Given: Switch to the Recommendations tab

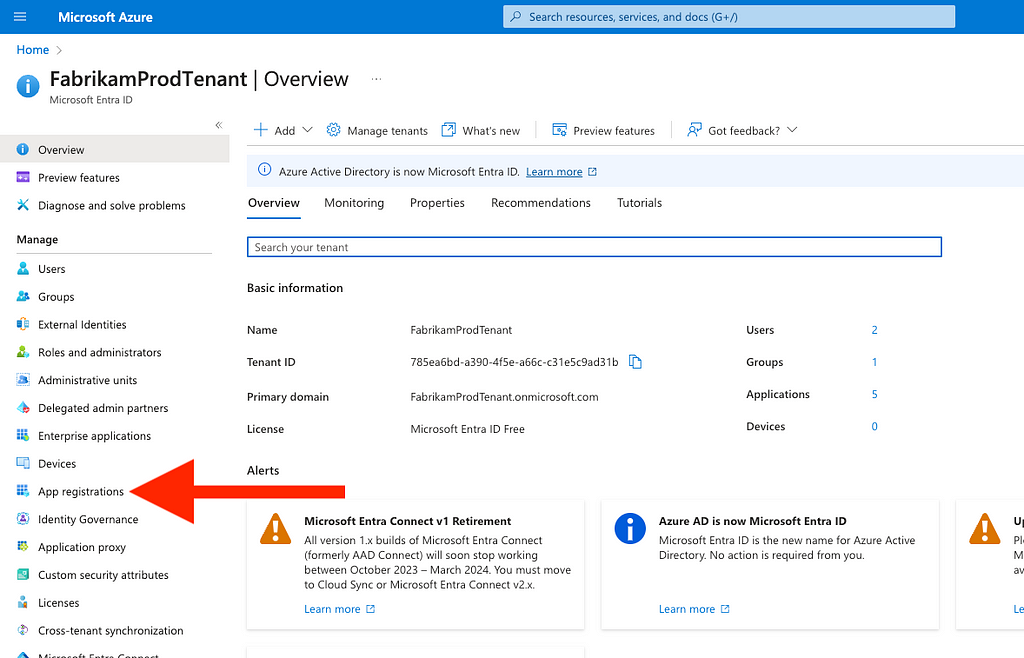Looking at the screenshot, I should (541, 203).
